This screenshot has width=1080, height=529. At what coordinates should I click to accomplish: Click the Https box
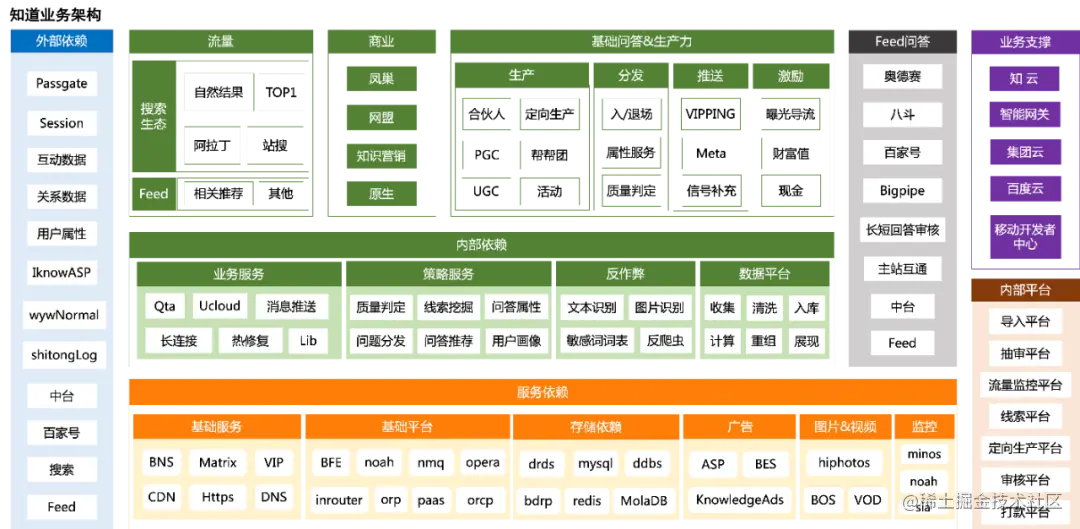pos(218,497)
